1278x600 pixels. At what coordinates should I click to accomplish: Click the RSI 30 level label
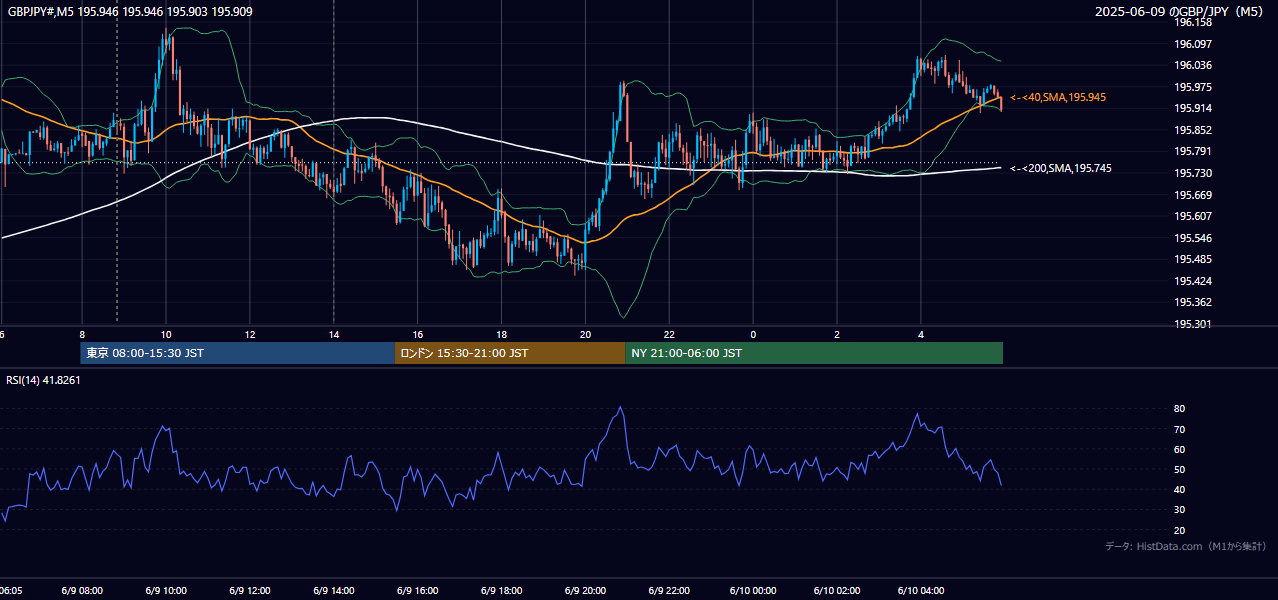(1180, 510)
